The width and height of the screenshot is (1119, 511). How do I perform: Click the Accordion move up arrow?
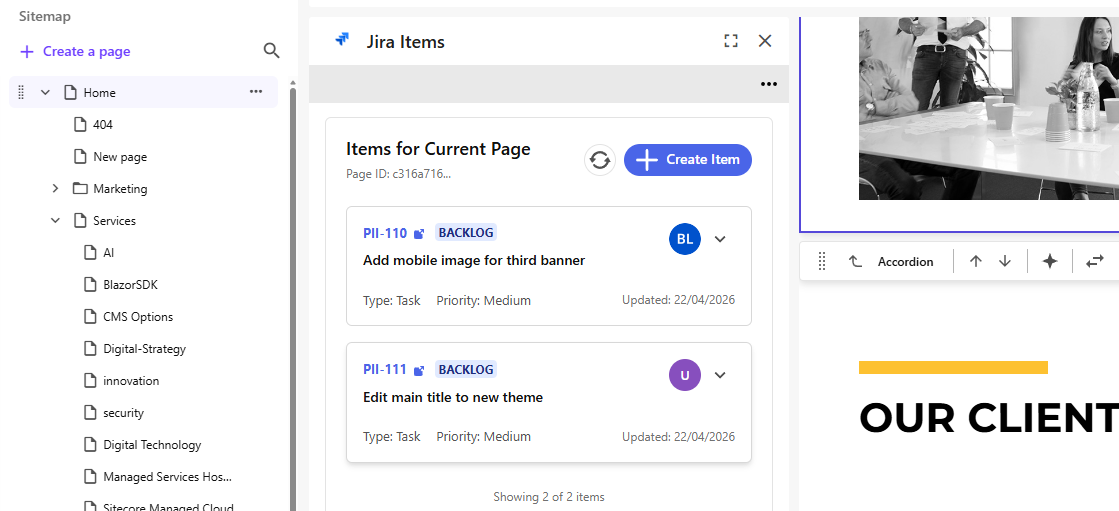975,261
